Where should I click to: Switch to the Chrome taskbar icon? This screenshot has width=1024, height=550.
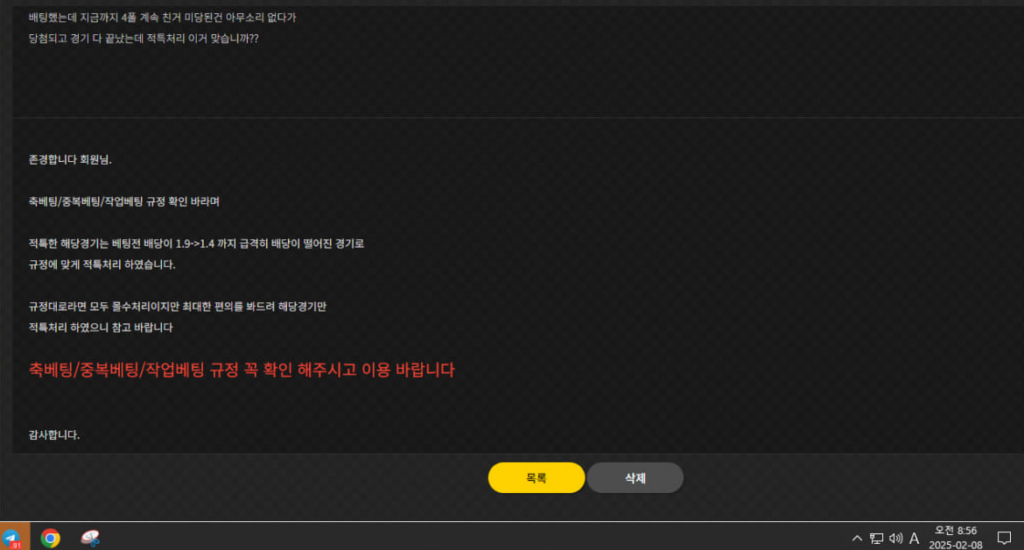click(x=50, y=538)
